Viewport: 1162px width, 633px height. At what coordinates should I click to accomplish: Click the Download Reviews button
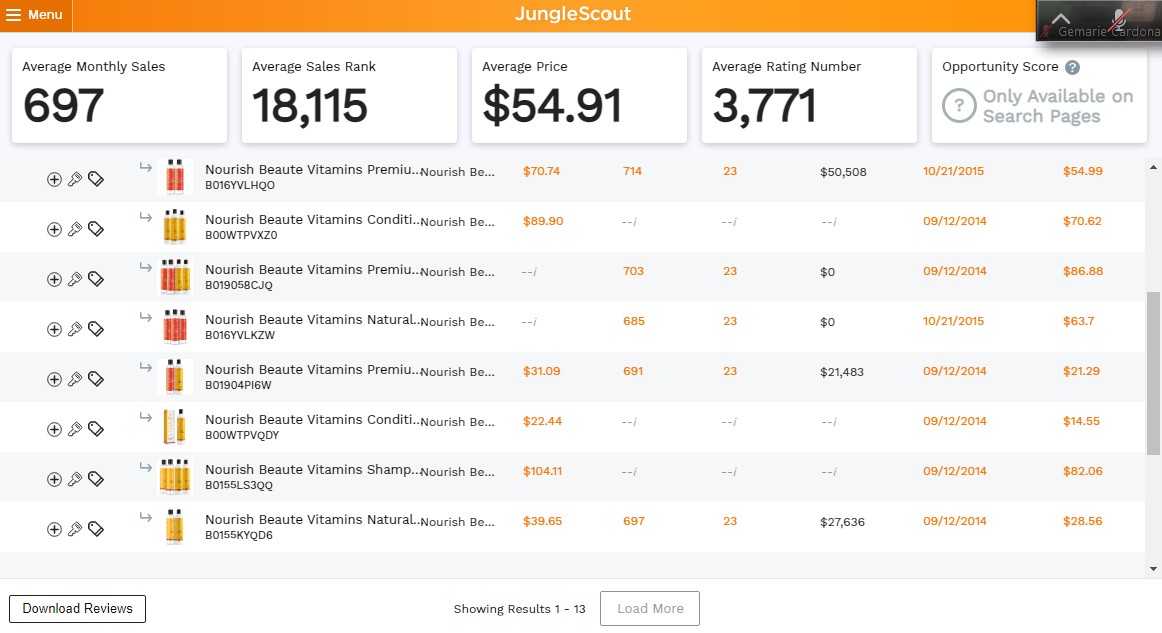click(x=77, y=609)
